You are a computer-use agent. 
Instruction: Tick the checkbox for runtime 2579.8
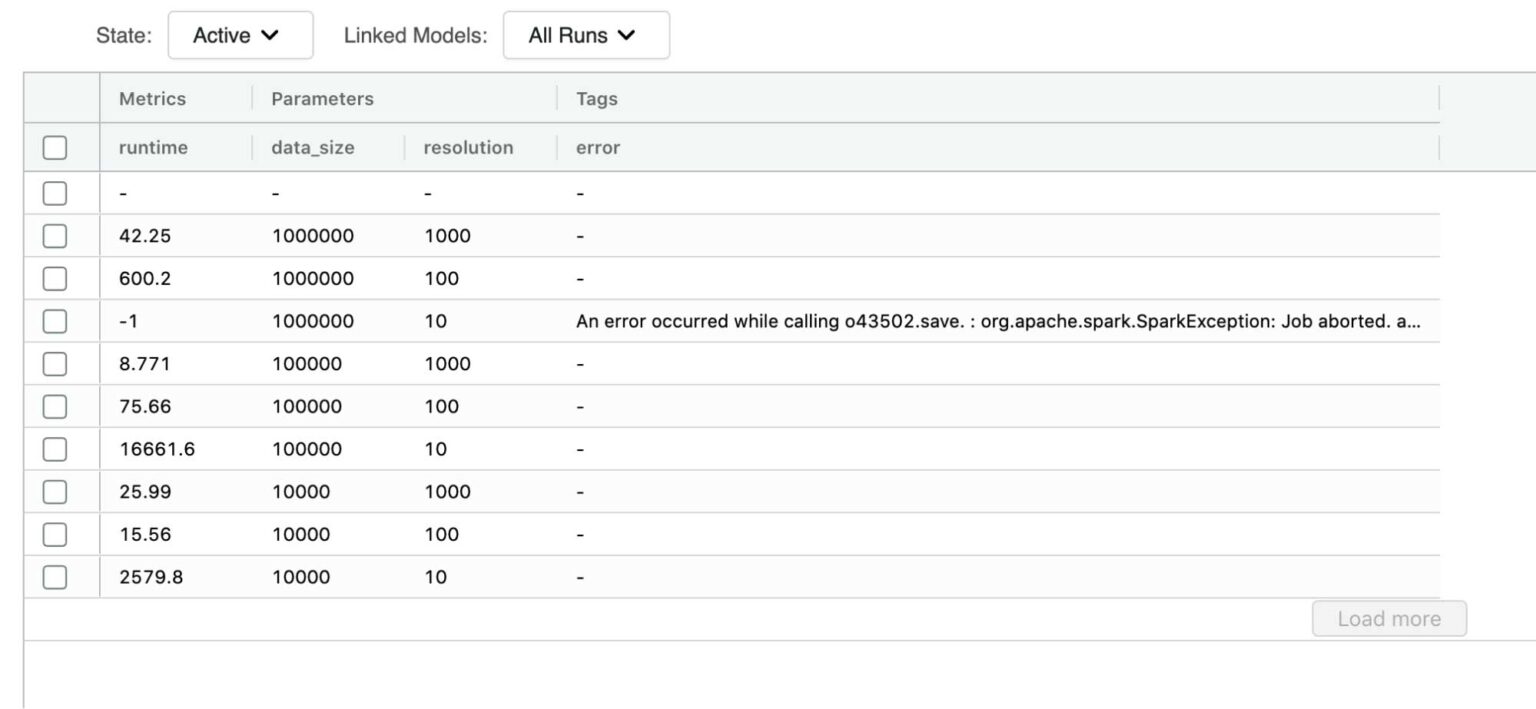point(55,577)
